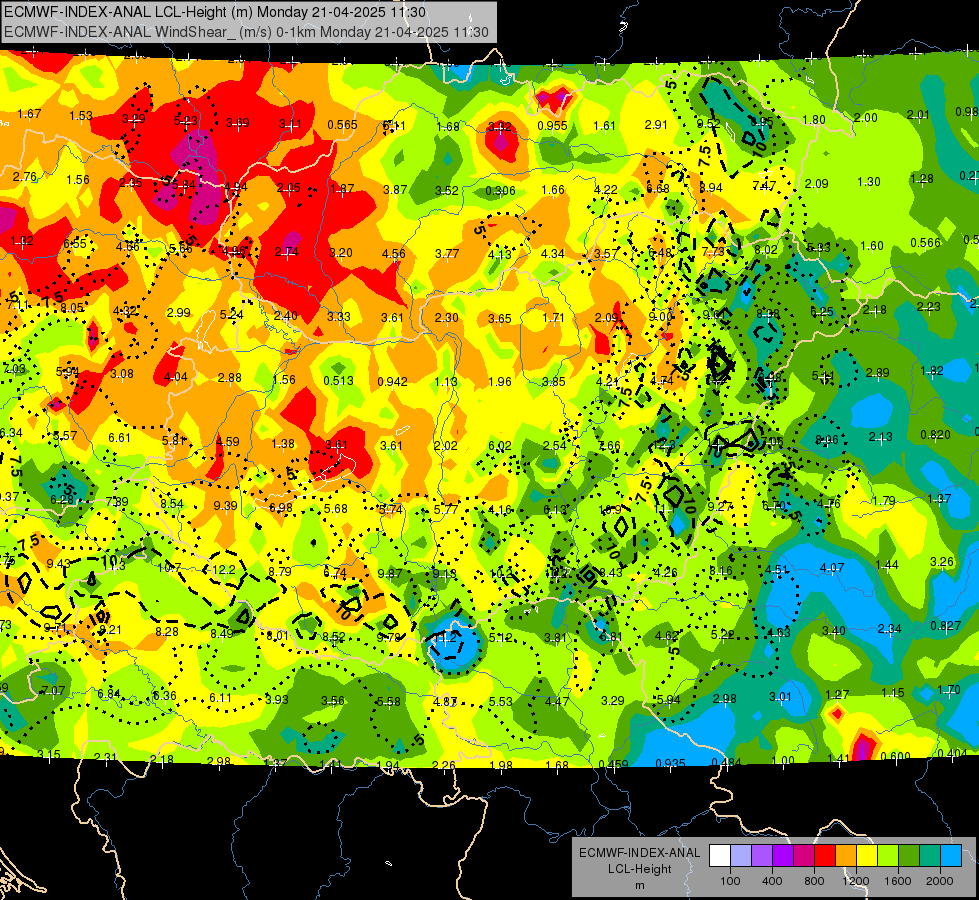This screenshot has height=900, width=979.
Task: Click the shear value 7.47
Action: (x=764, y=185)
